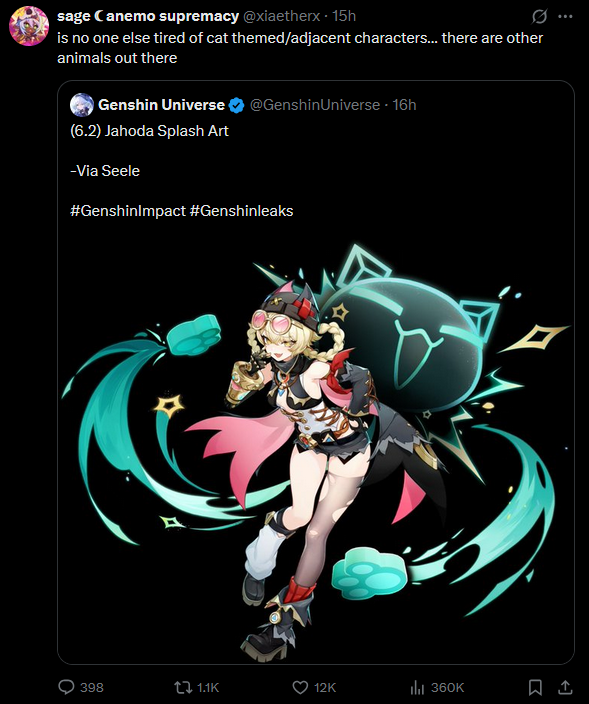This screenshot has width=589, height=704.
Task: Click the sage anemo supremacy display name
Action: 148,16
